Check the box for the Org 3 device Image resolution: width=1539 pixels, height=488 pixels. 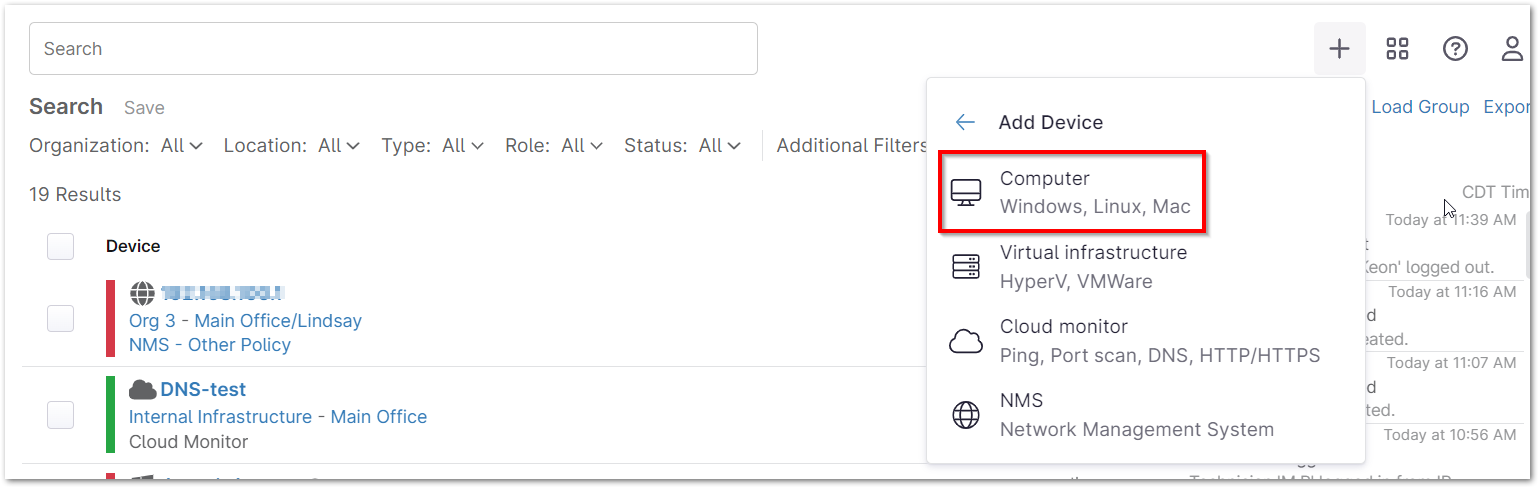tap(61, 319)
